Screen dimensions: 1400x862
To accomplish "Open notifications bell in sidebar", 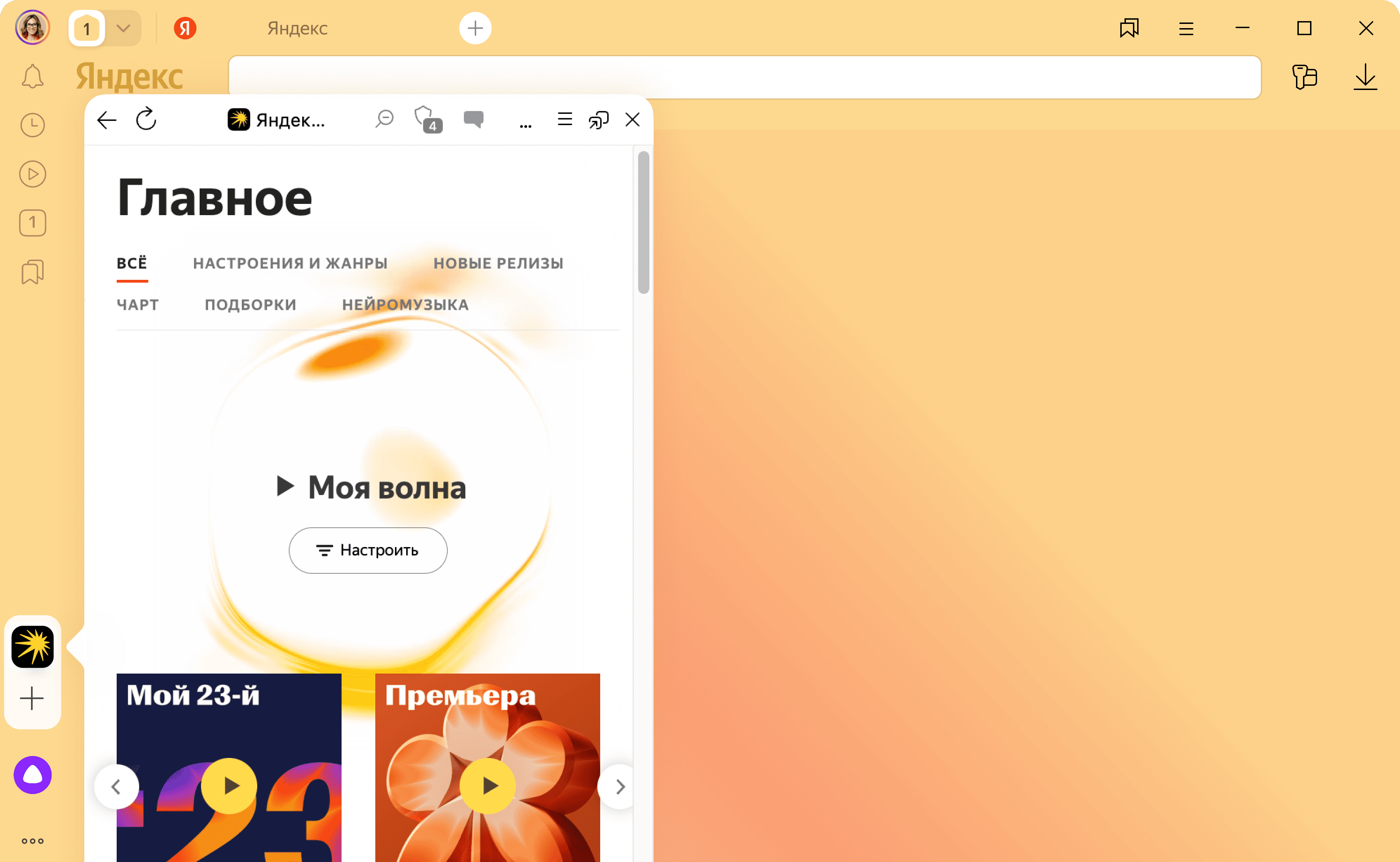I will coord(32,76).
